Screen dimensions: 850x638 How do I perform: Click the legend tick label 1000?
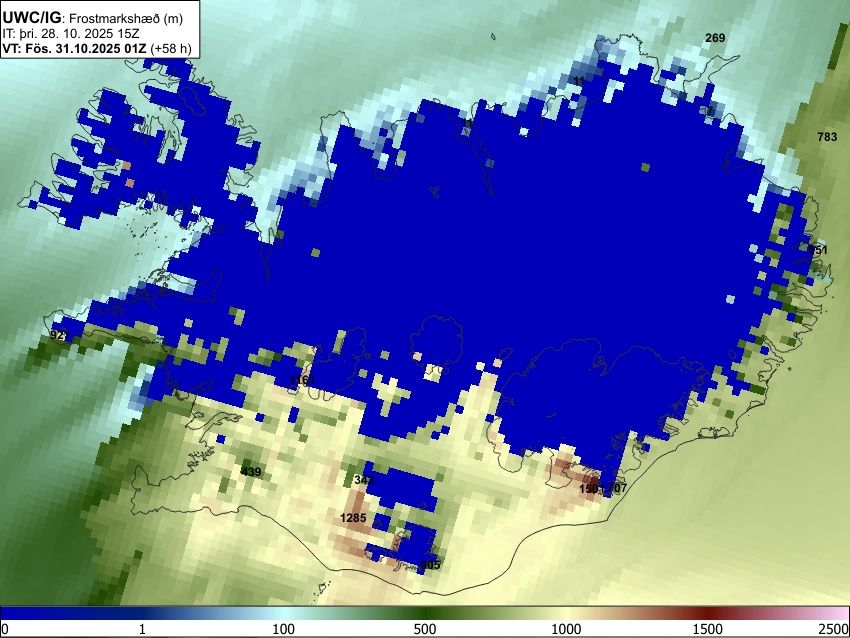(566, 629)
